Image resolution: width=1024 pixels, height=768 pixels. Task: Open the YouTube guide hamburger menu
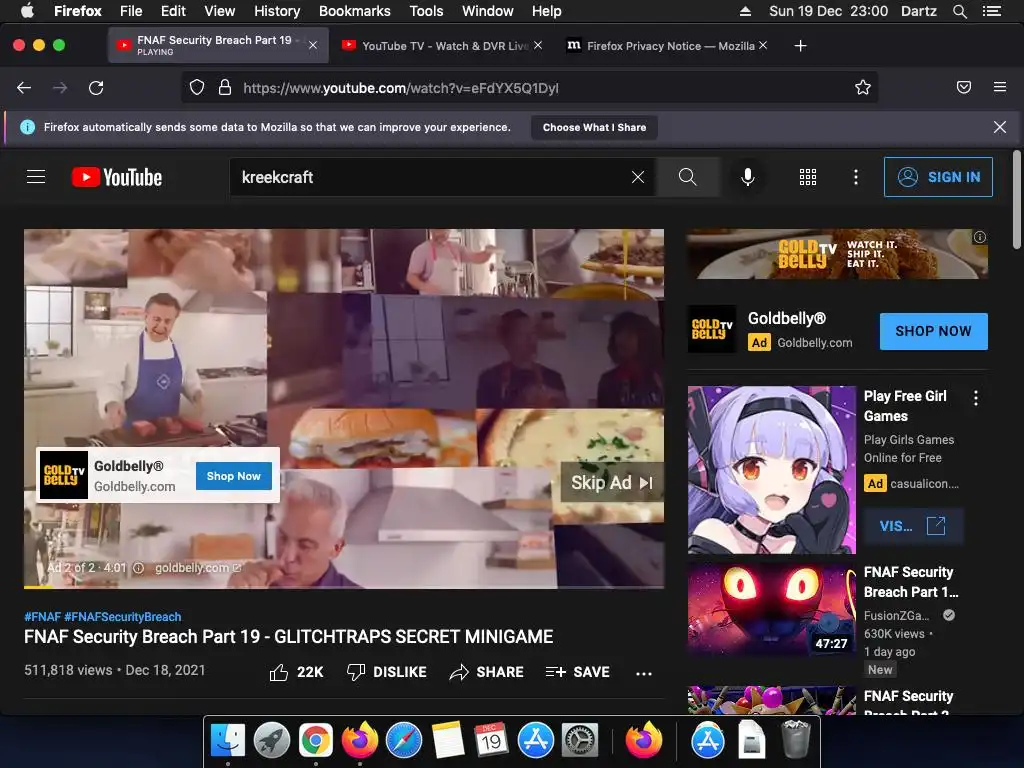coord(36,177)
